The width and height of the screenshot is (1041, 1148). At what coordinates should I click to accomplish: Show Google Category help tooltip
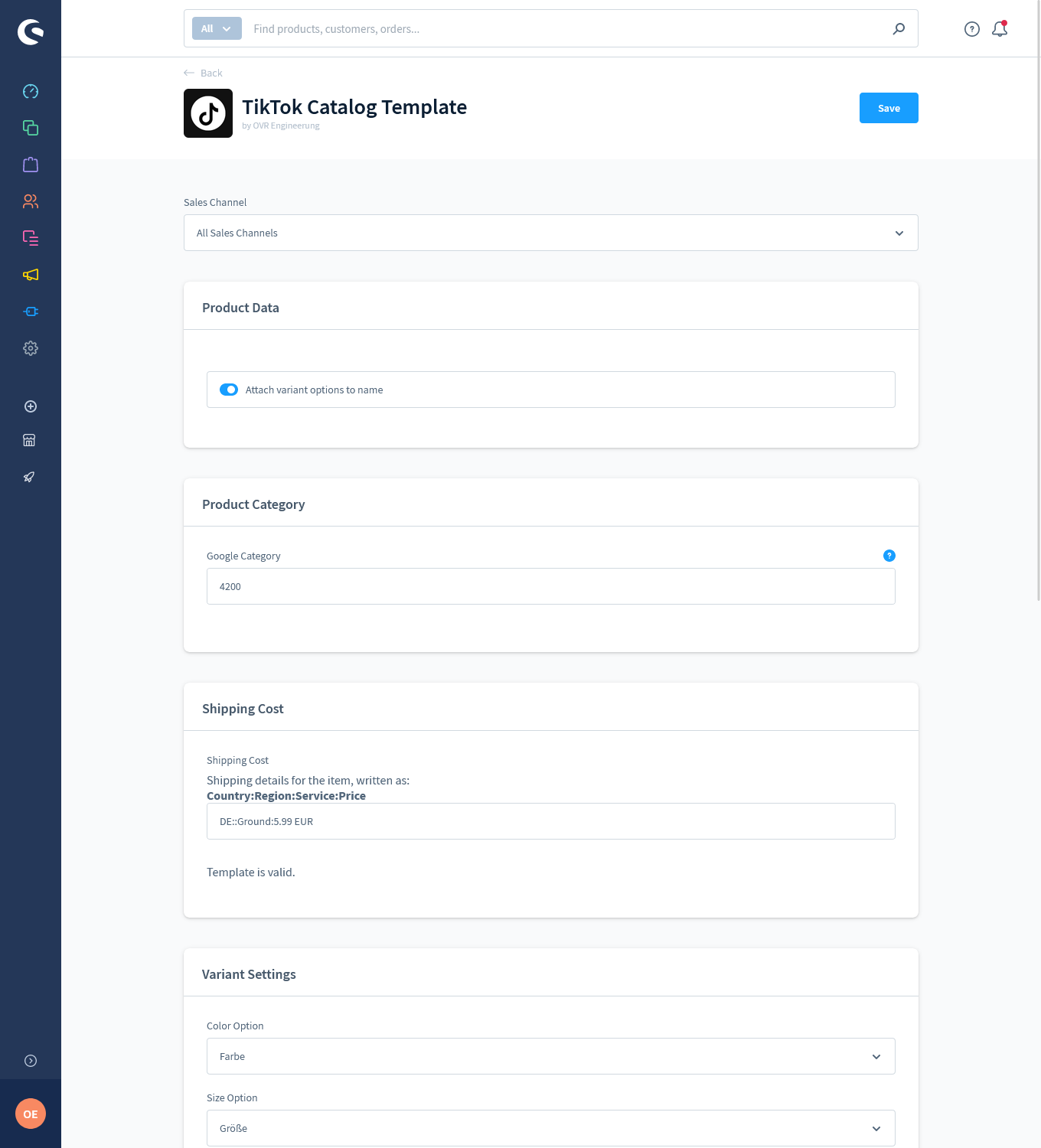pos(889,556)
